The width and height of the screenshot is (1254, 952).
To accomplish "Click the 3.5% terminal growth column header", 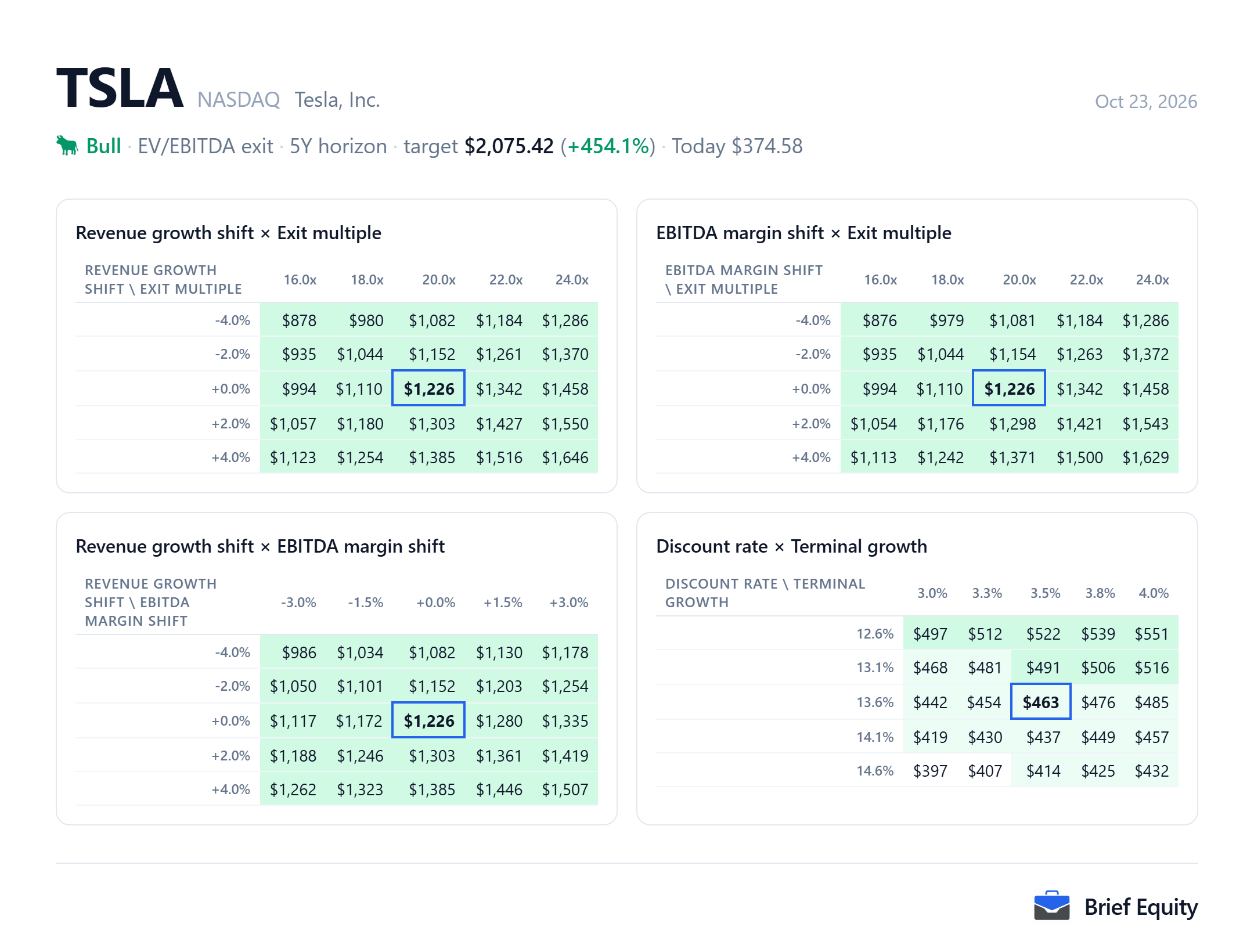I will [1045, 593].
